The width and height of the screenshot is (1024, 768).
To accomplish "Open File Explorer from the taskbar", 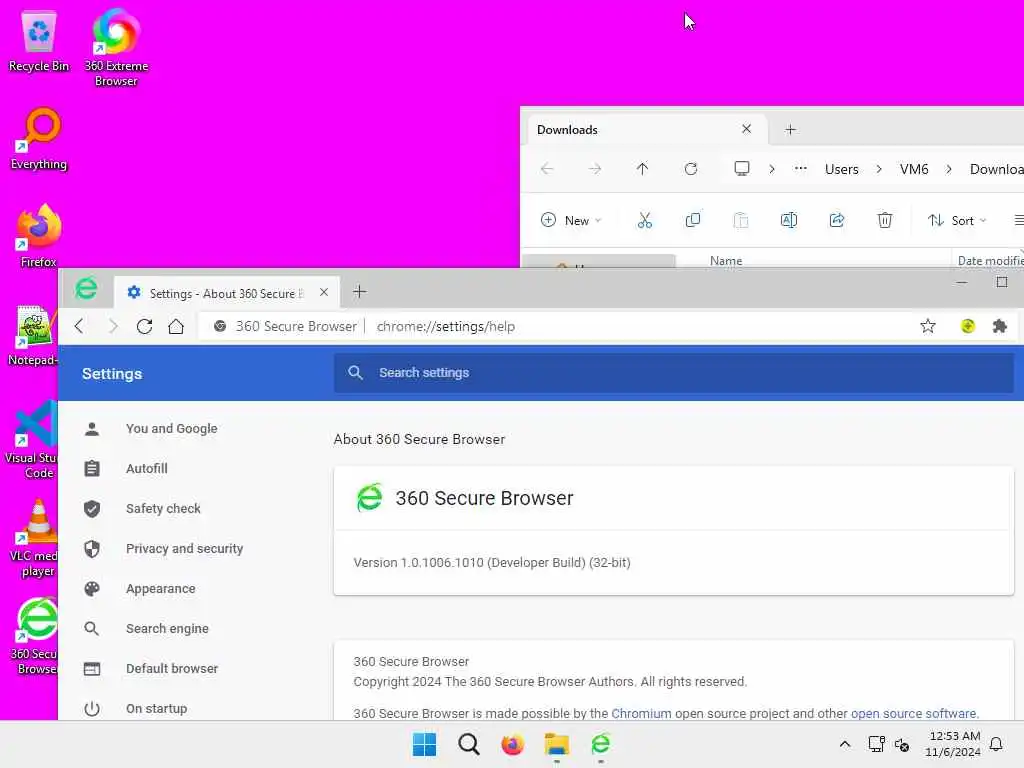I will click(557, 744).
